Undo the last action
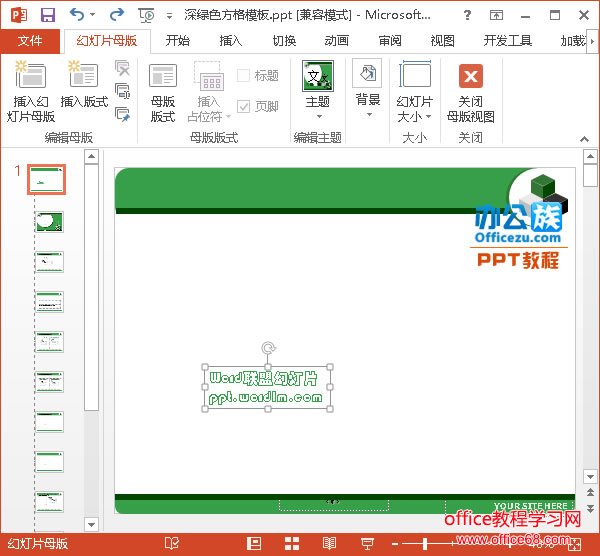The width and height of the screenshot is (600, 556). pyautogui.click(x=77, y=15)
